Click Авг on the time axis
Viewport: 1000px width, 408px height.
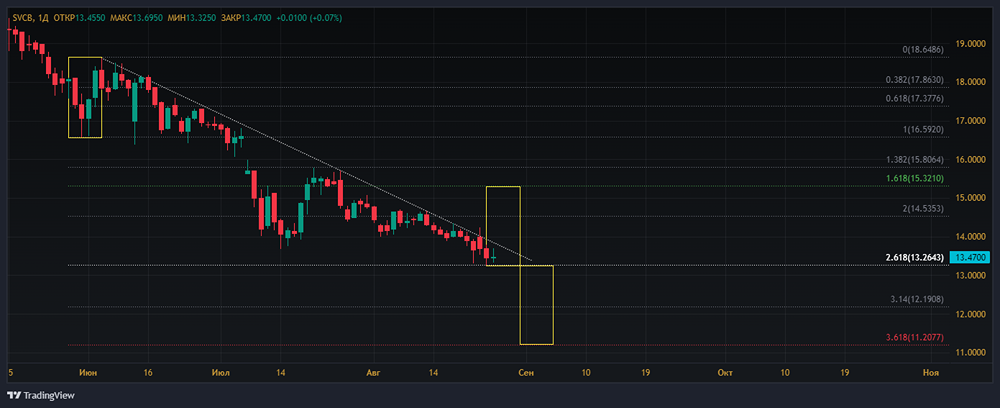(372, 372)
